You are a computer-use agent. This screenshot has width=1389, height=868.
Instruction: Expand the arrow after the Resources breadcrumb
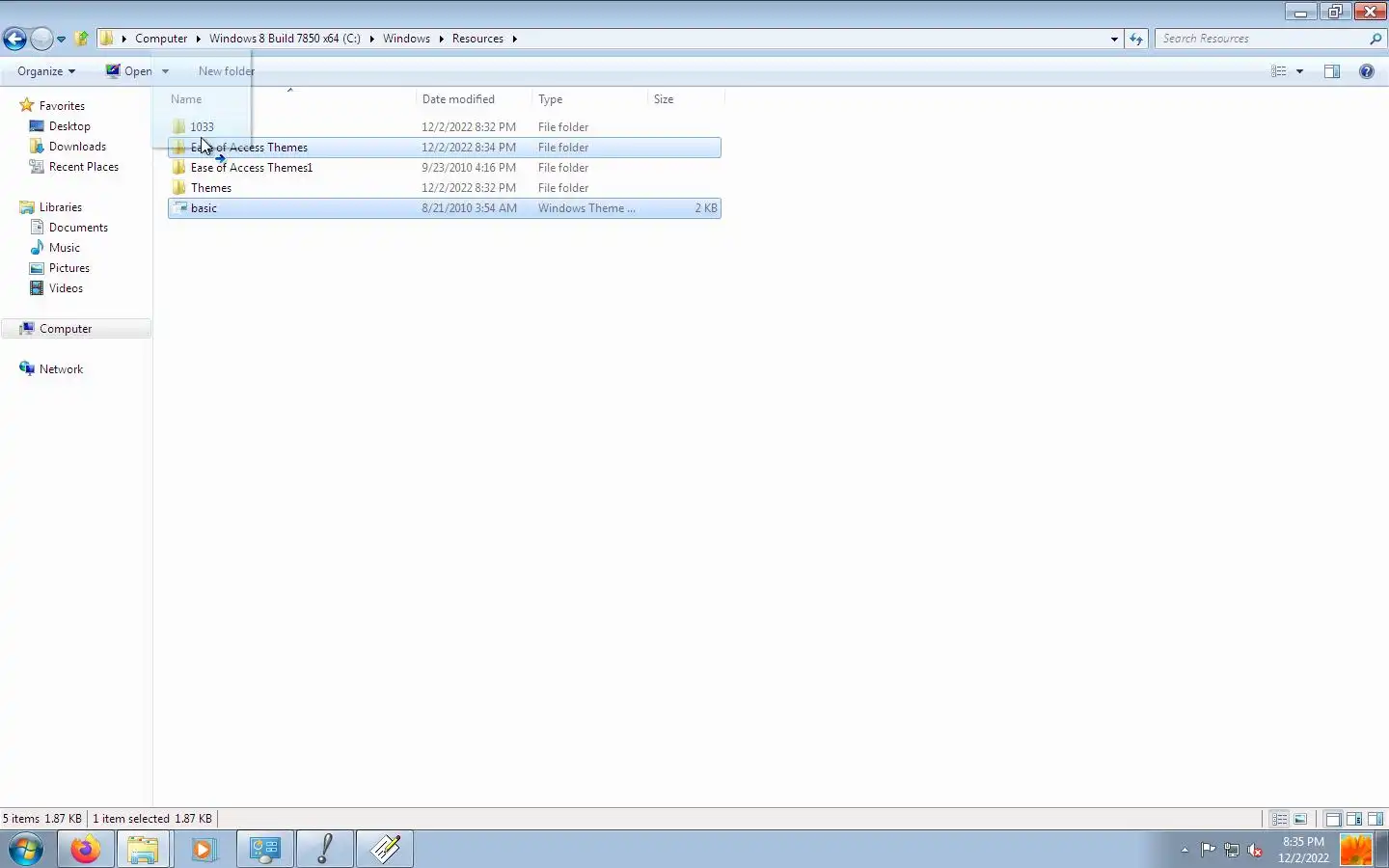coord(514,39)
